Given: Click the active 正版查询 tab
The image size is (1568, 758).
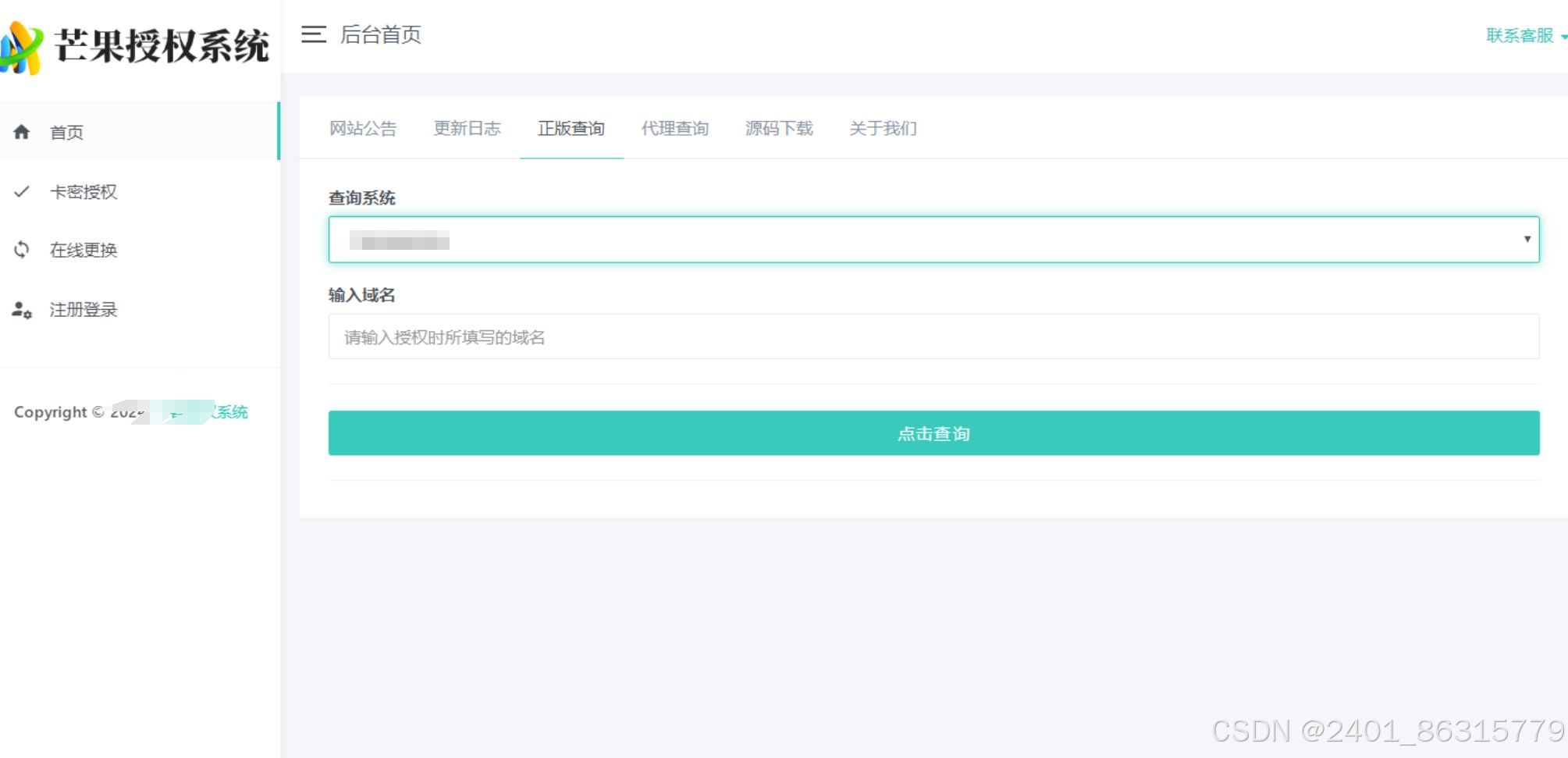Looking at the screenshot, I should click(x=571, y=128).
